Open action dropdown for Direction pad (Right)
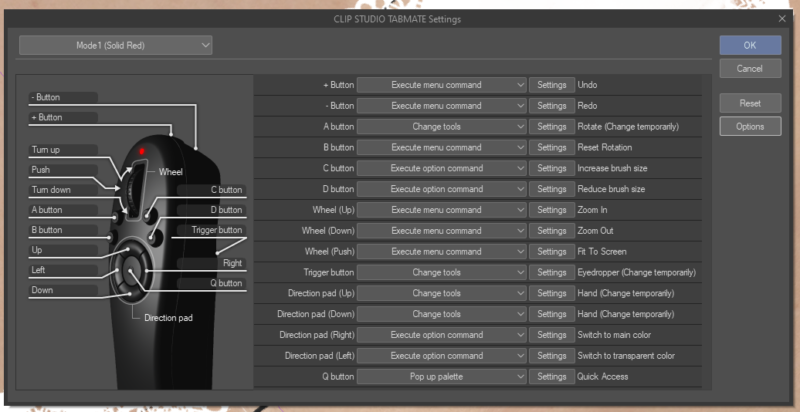The image size is (800, 412). point(441,335)
